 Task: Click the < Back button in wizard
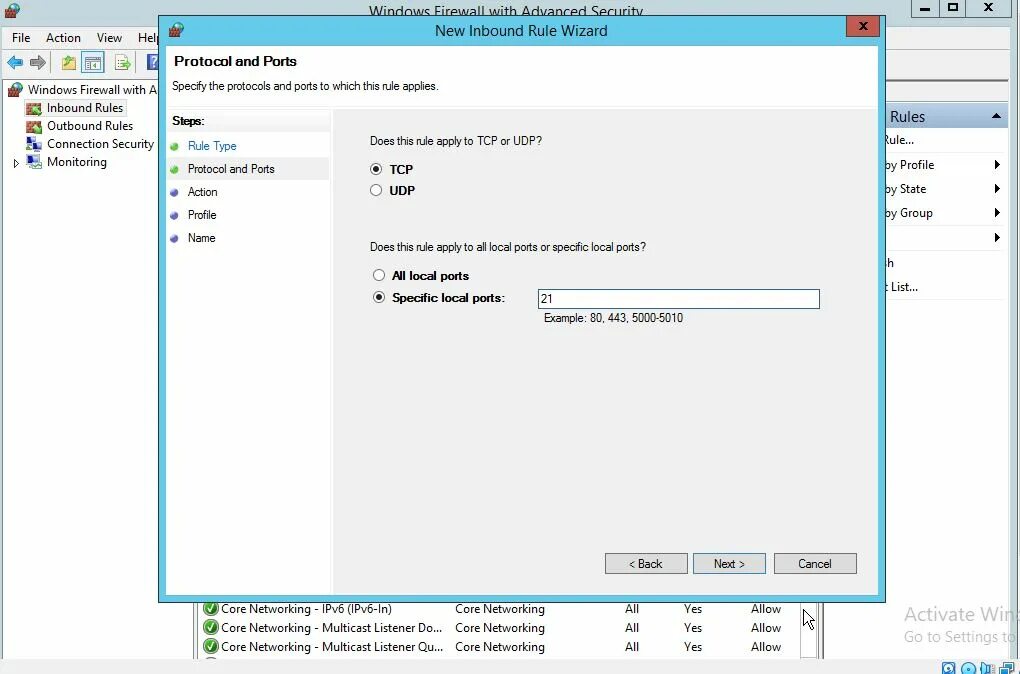pyautogui.click(x=646, y=563)
